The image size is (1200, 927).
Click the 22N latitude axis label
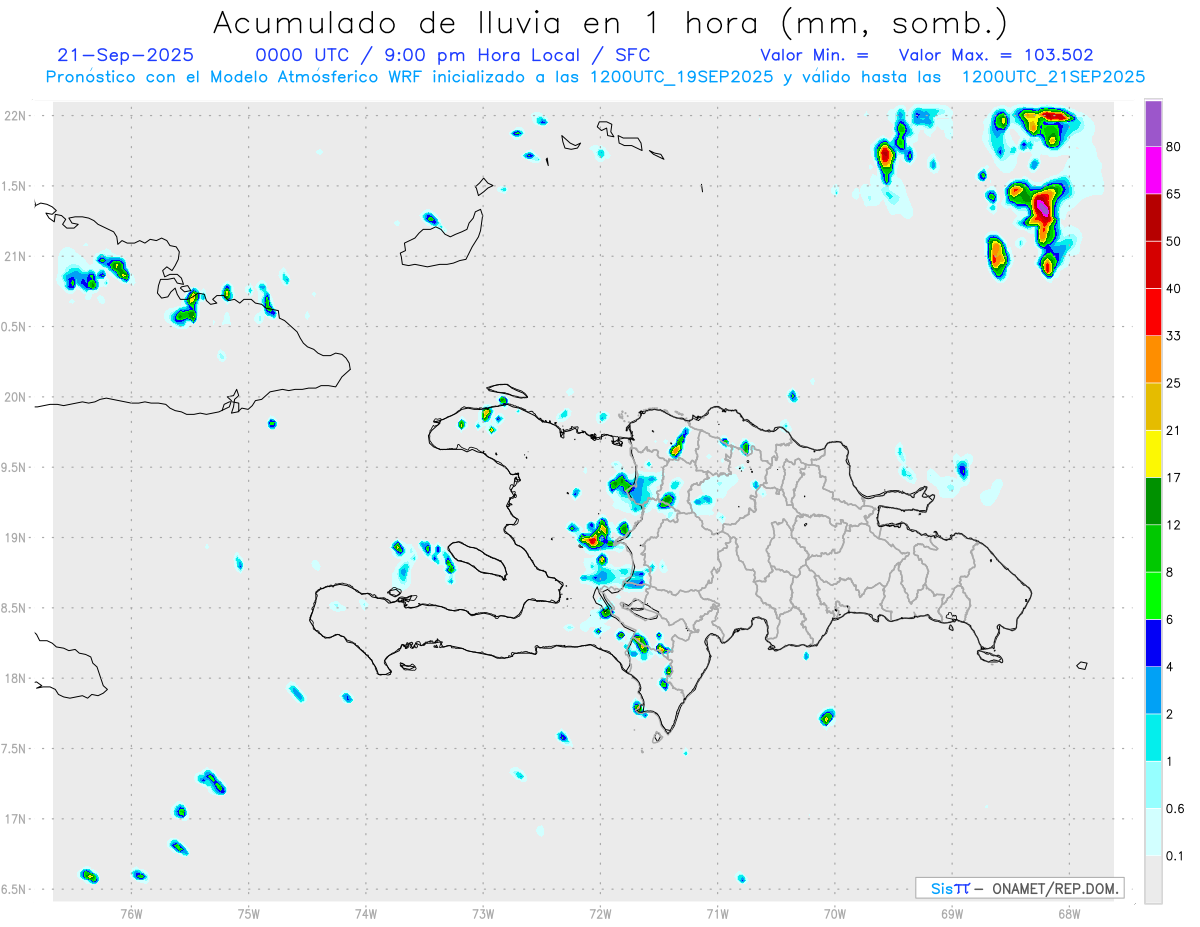[16, 115]
